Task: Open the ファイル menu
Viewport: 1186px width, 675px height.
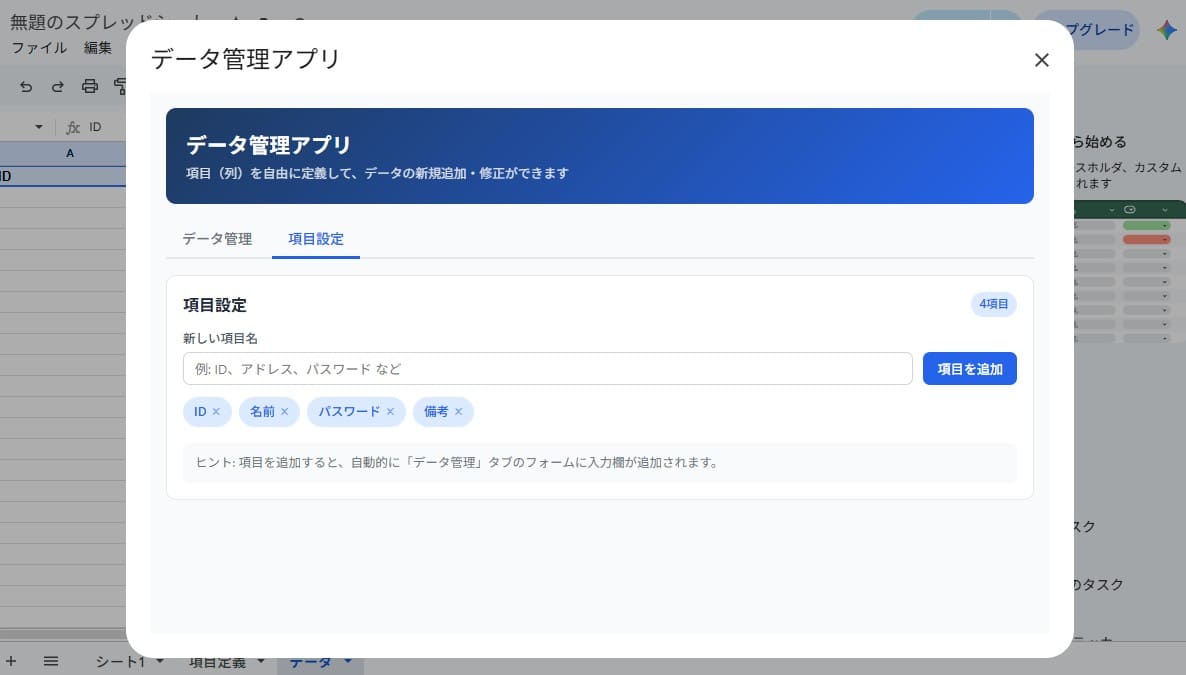Action: click(39, 48)
